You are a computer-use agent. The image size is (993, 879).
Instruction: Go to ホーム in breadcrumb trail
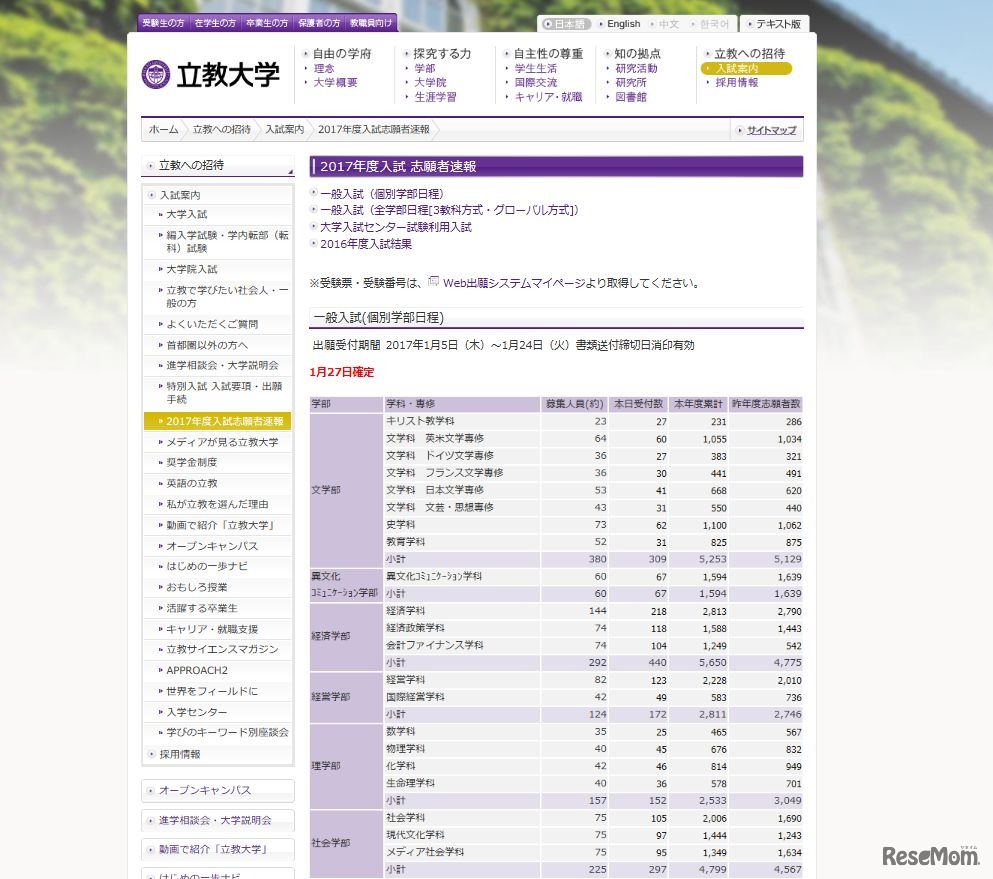coord(163,130)
